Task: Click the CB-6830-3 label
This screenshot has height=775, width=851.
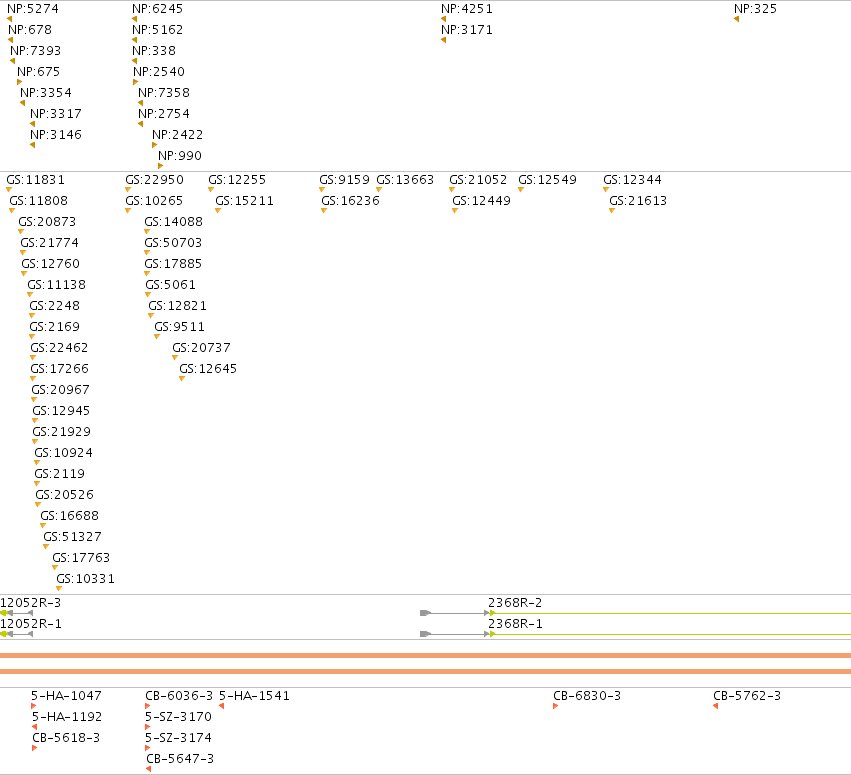Action: point(587,696)
